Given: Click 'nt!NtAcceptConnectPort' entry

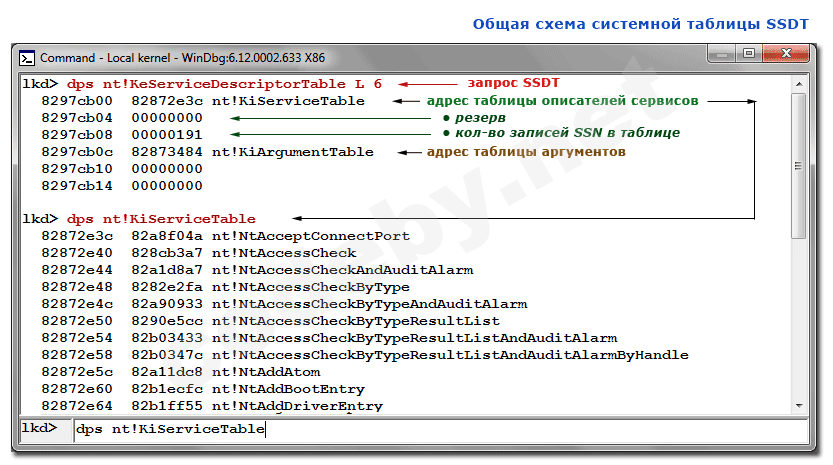Looking at the screenshot, I should click(311, 236).
